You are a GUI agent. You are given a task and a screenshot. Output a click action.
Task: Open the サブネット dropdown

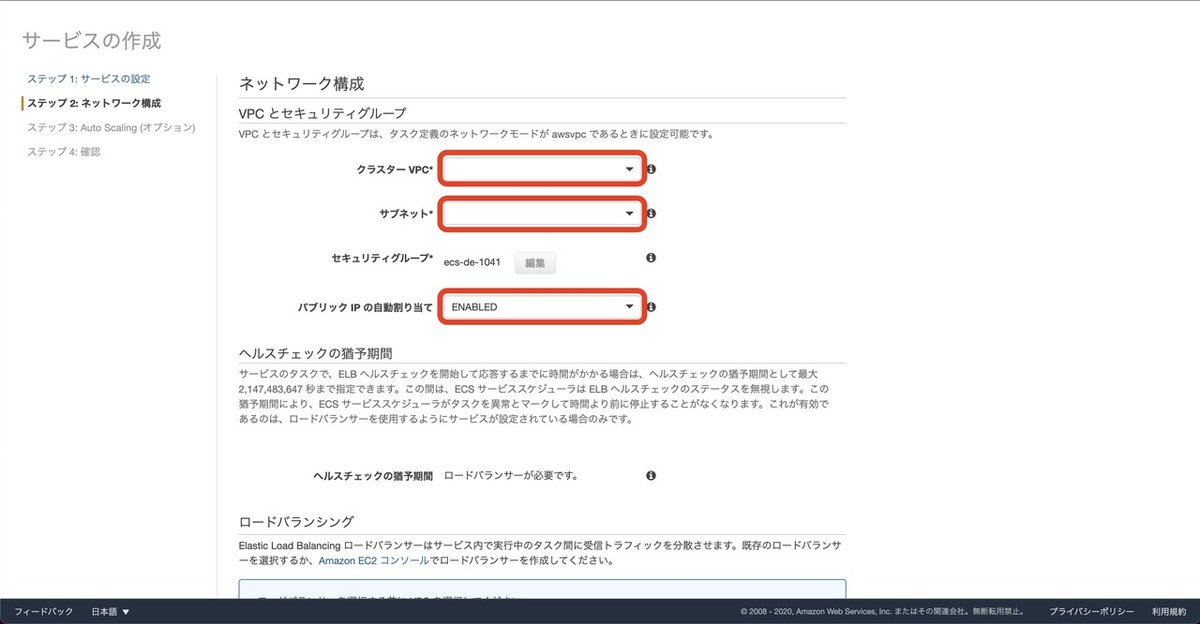coord(541,213)
